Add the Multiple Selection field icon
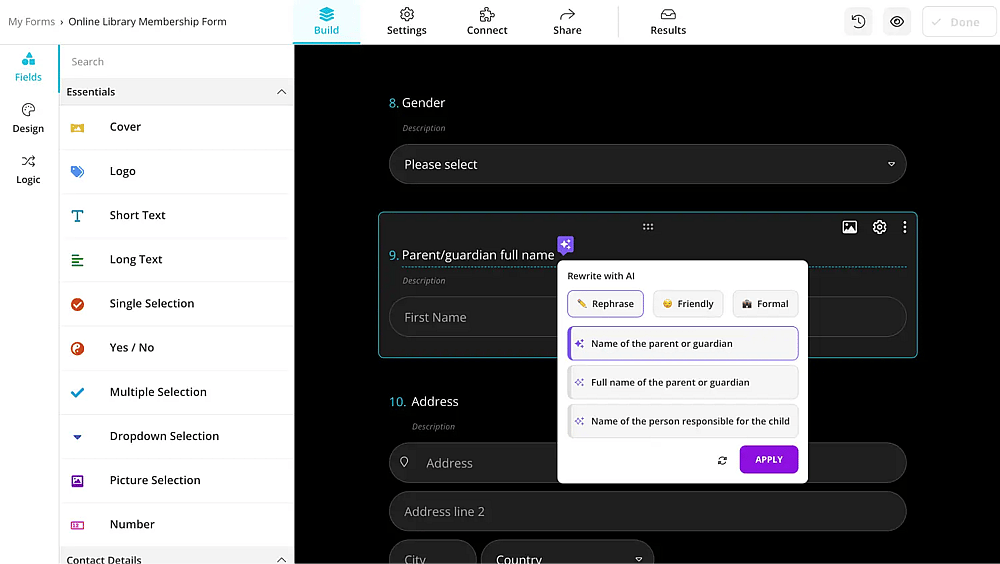Screen dimensions: 1000x564 [x=77, y=392]
